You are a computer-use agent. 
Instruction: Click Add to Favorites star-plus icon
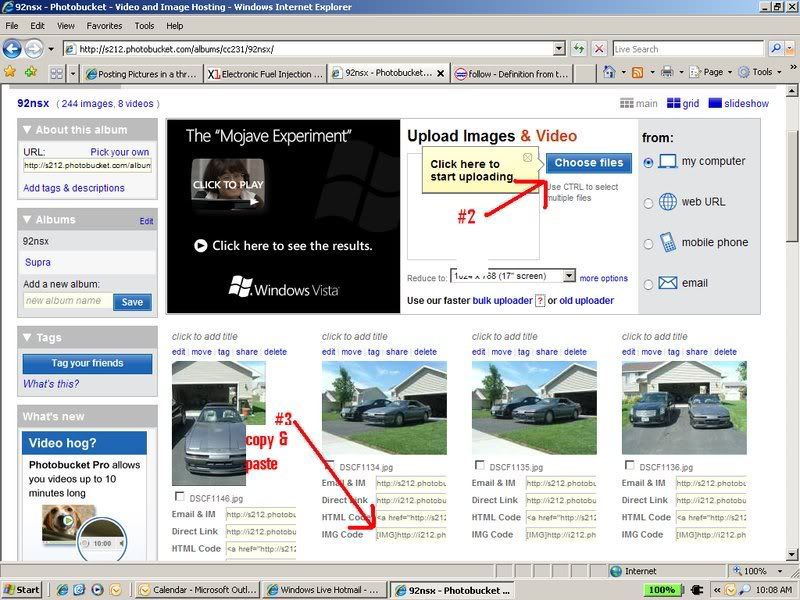tap(31, 72)
